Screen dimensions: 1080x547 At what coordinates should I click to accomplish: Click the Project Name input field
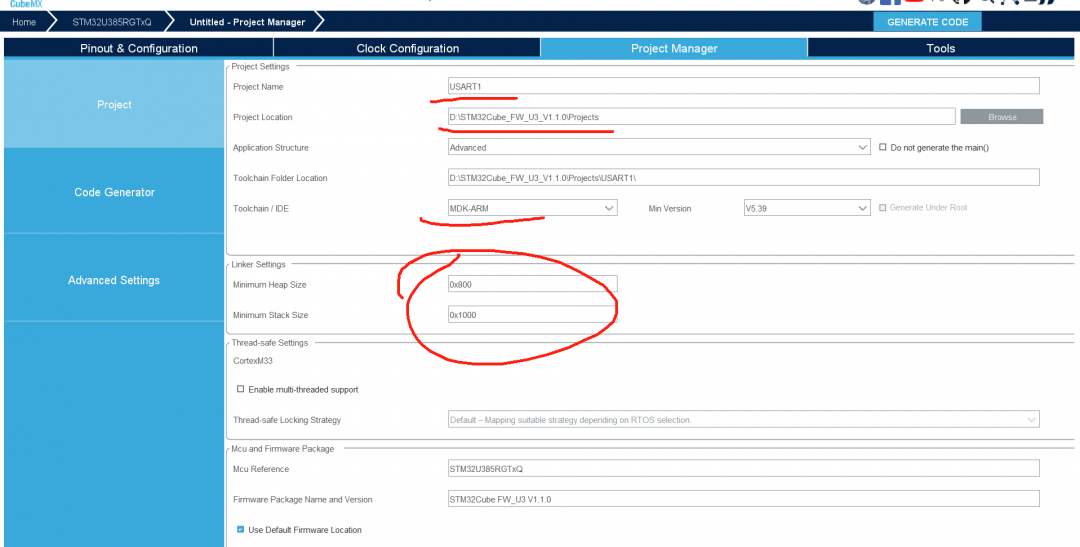(743, 86)
